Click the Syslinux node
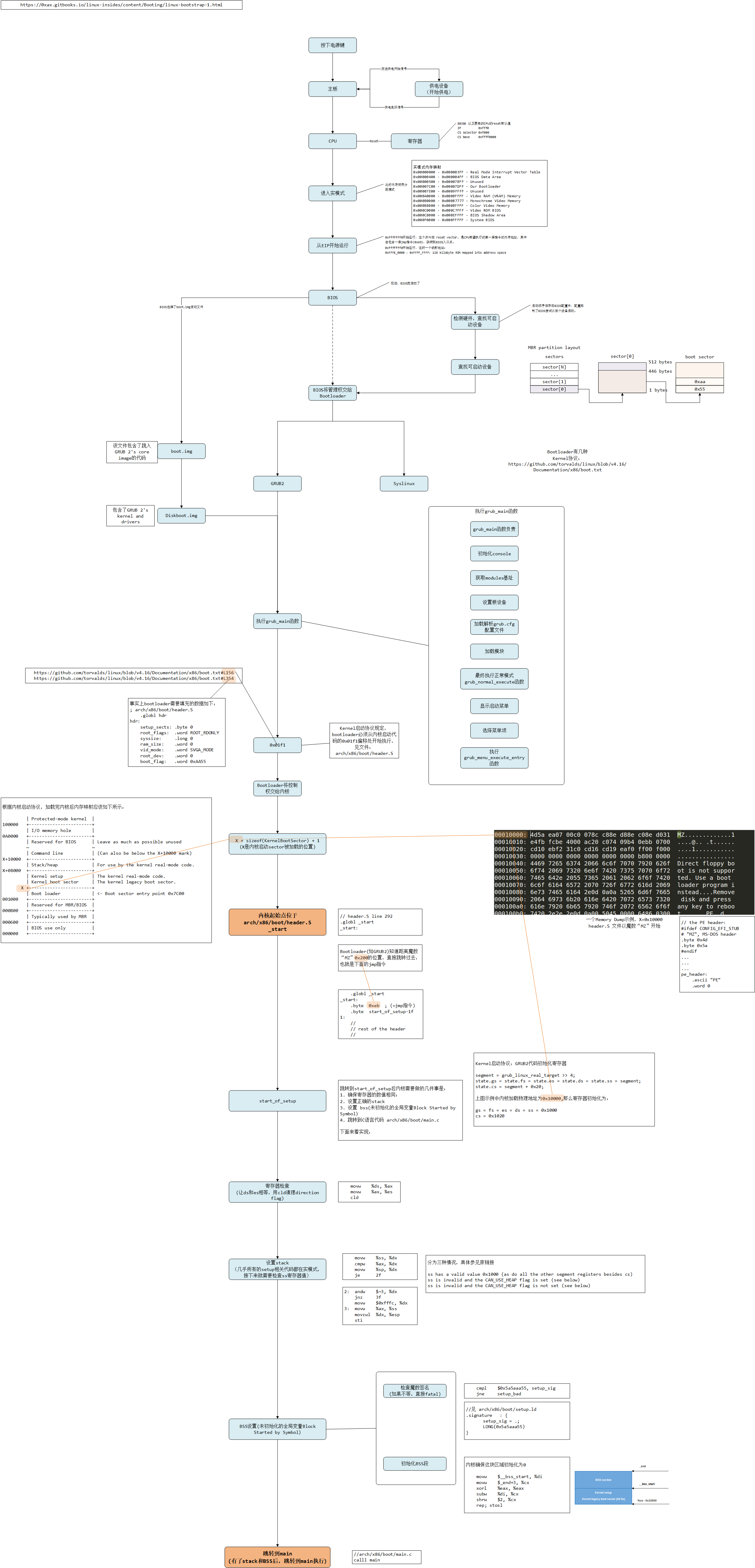755x1568 pixels. 404,483
